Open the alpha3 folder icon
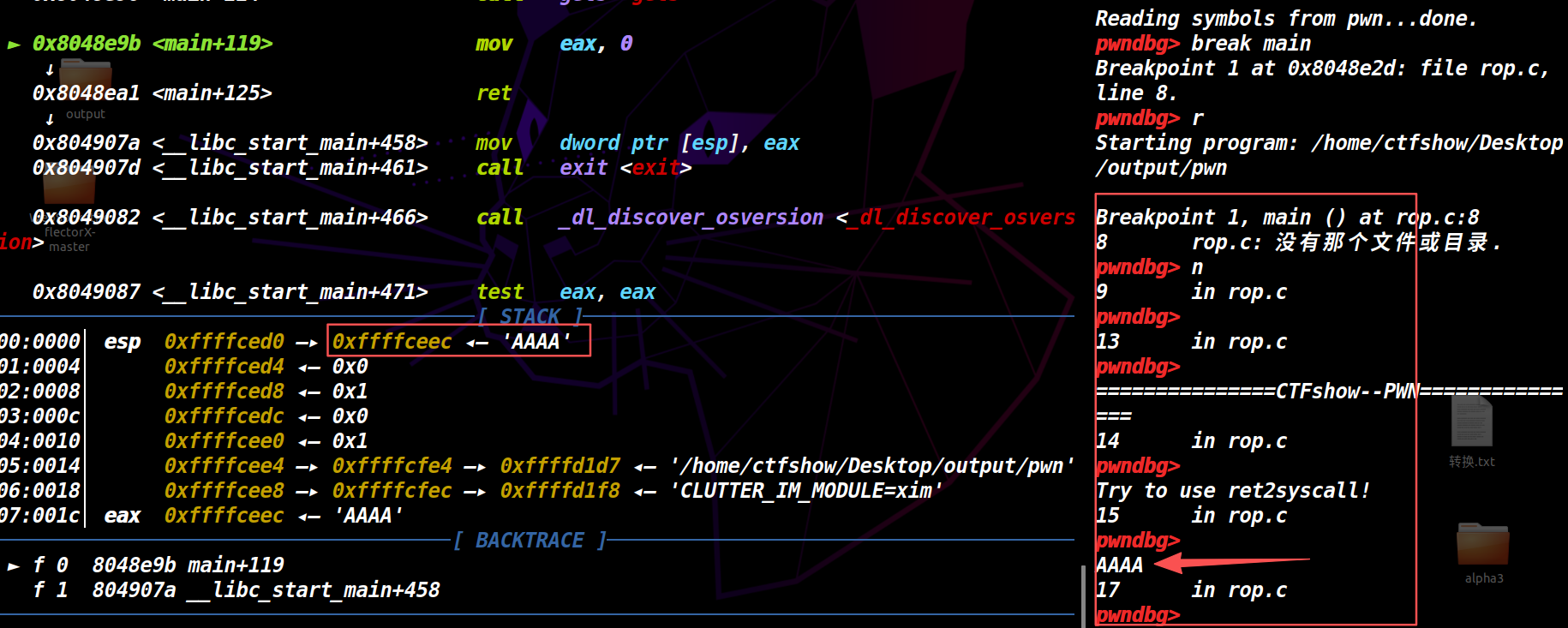The width and height of the screenshot is (1568, 628). [1482, 546]
